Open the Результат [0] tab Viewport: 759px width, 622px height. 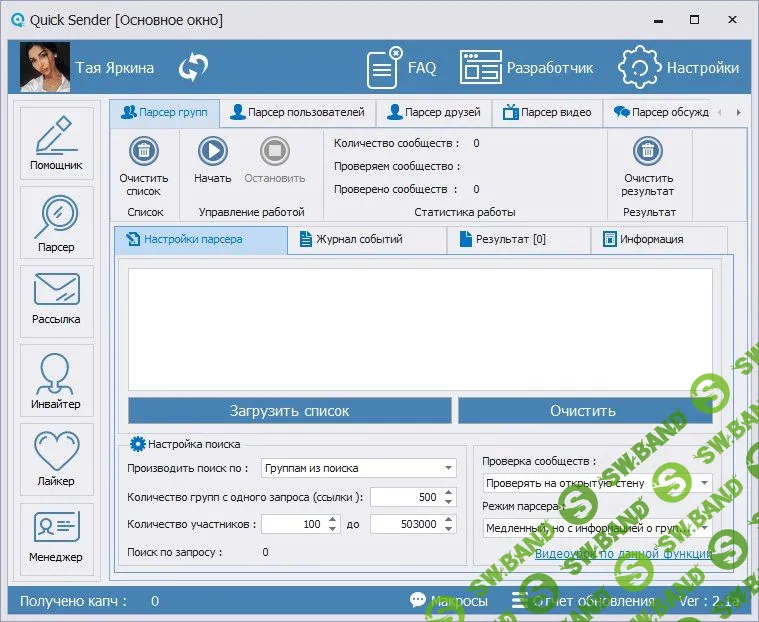518,239
